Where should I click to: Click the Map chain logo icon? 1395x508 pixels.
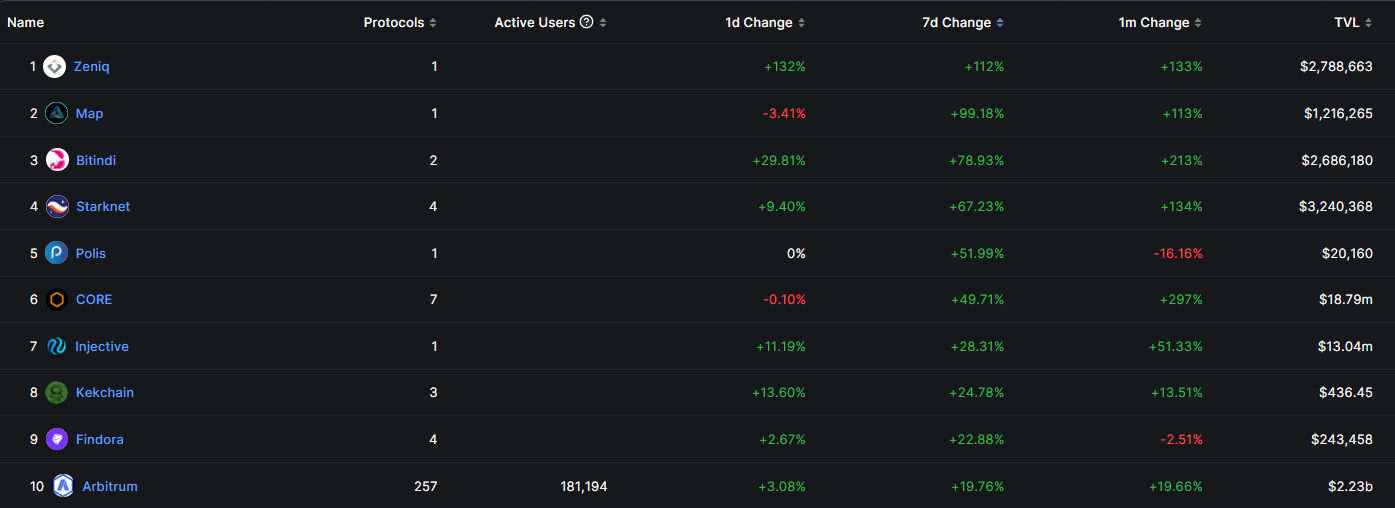[x=57, y=113]
